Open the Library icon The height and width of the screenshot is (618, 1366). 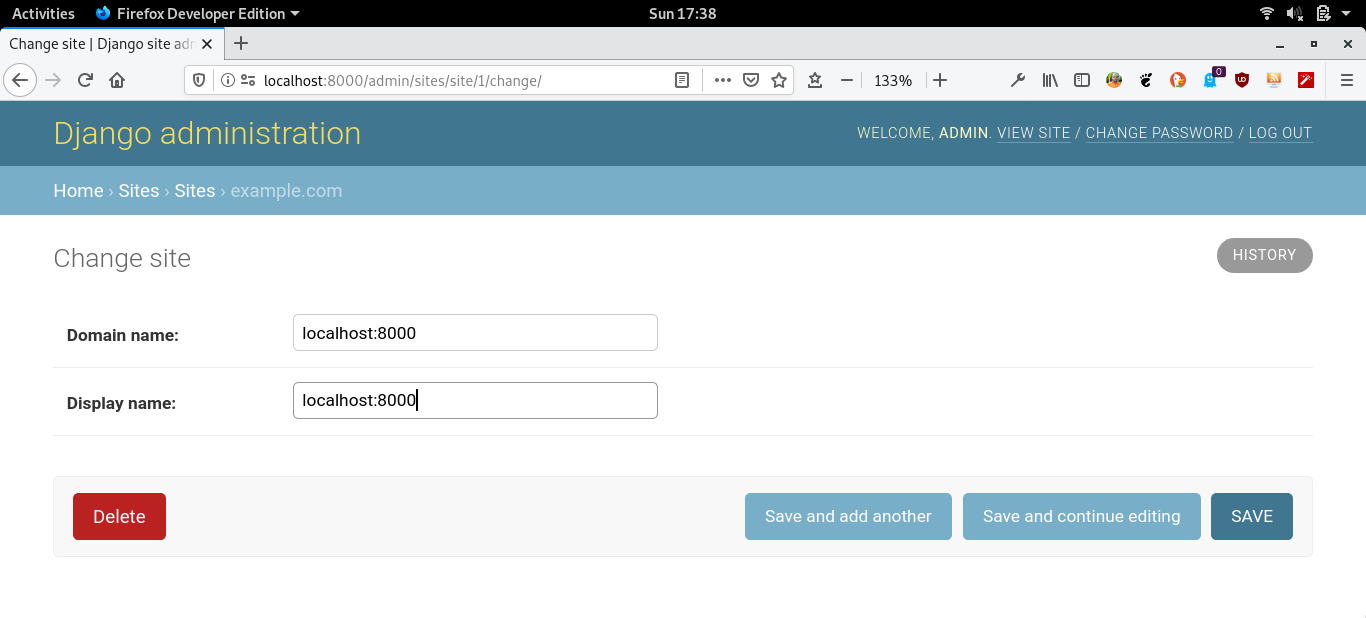1050,80
